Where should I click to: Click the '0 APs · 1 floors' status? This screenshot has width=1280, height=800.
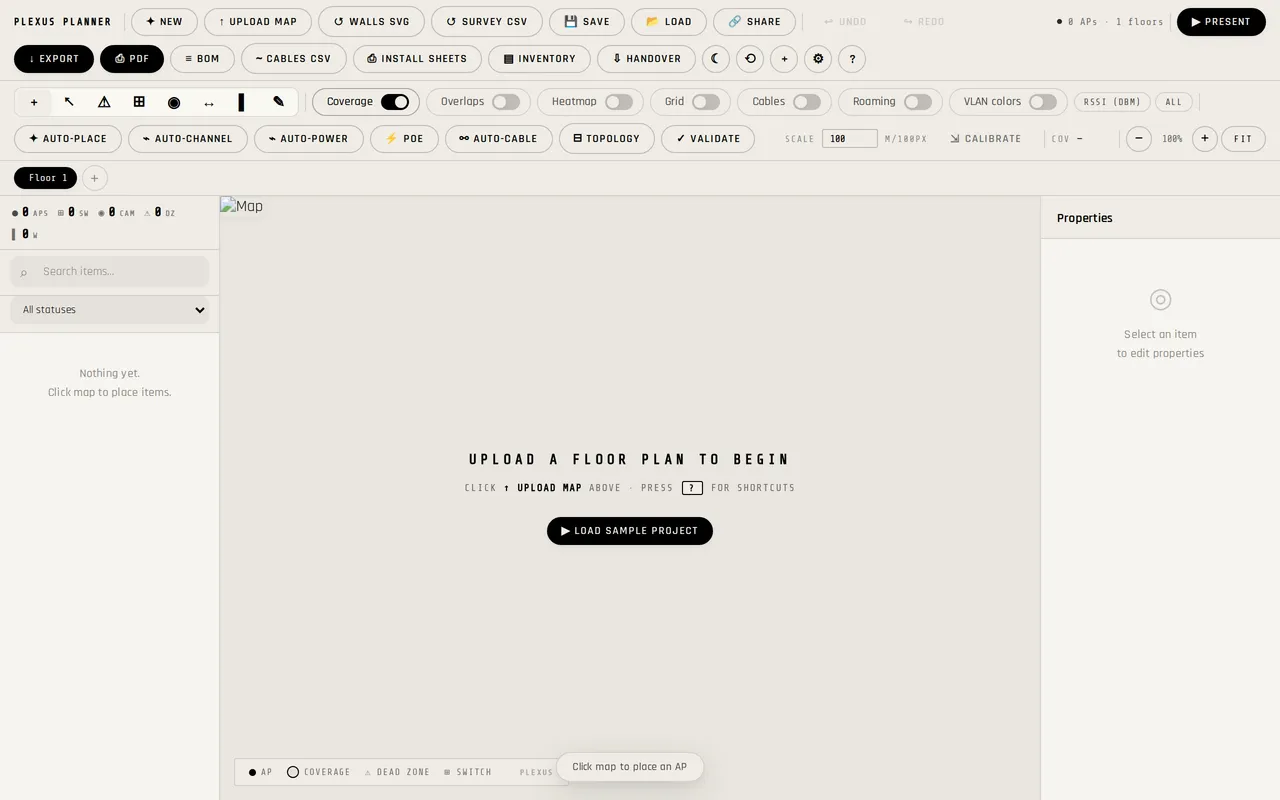point(1110,22)
